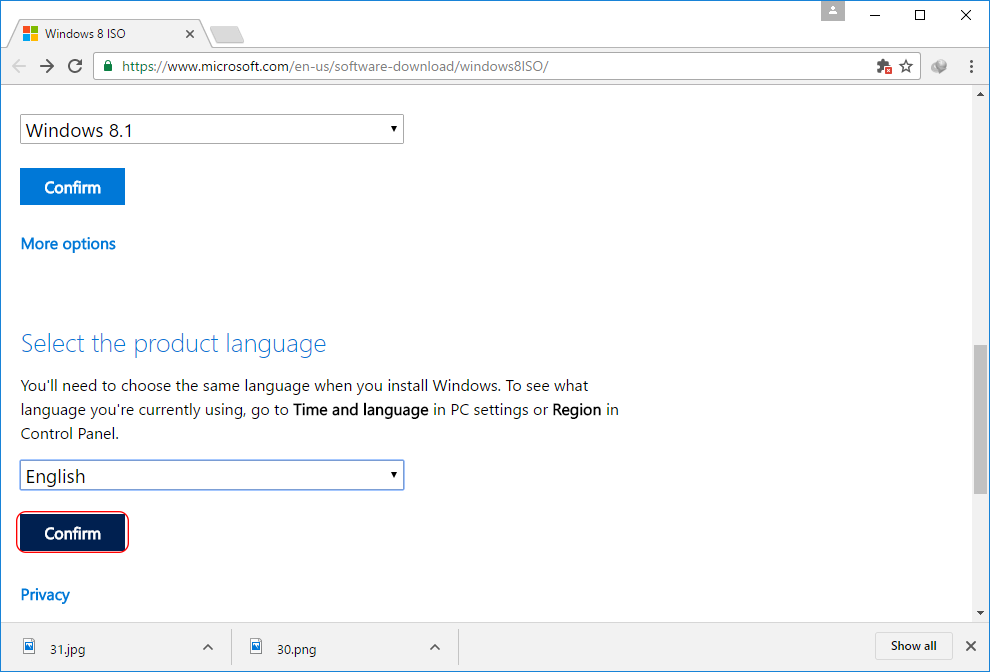Bookmark this page with the star icon
The image size is (990, 672).
(906, 66)
